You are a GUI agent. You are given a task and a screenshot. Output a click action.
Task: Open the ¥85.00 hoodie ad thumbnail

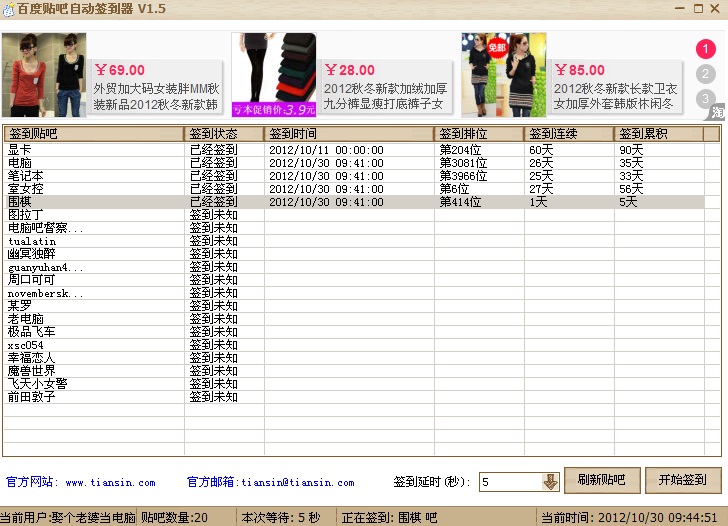point(504,75)
